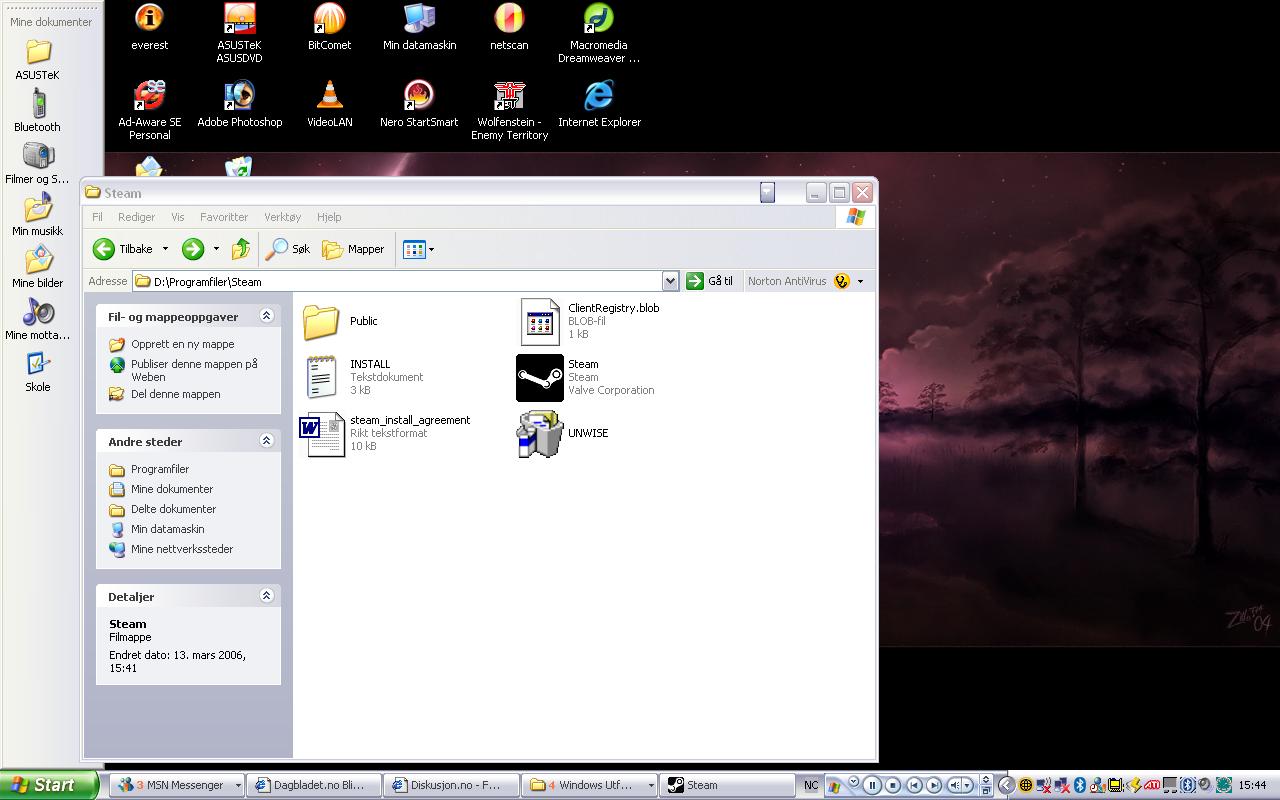Click the Bluetooth system tray icon
Viewport: 1280px width, 800px height.
pyautogui.click(x=1079, y=785)
